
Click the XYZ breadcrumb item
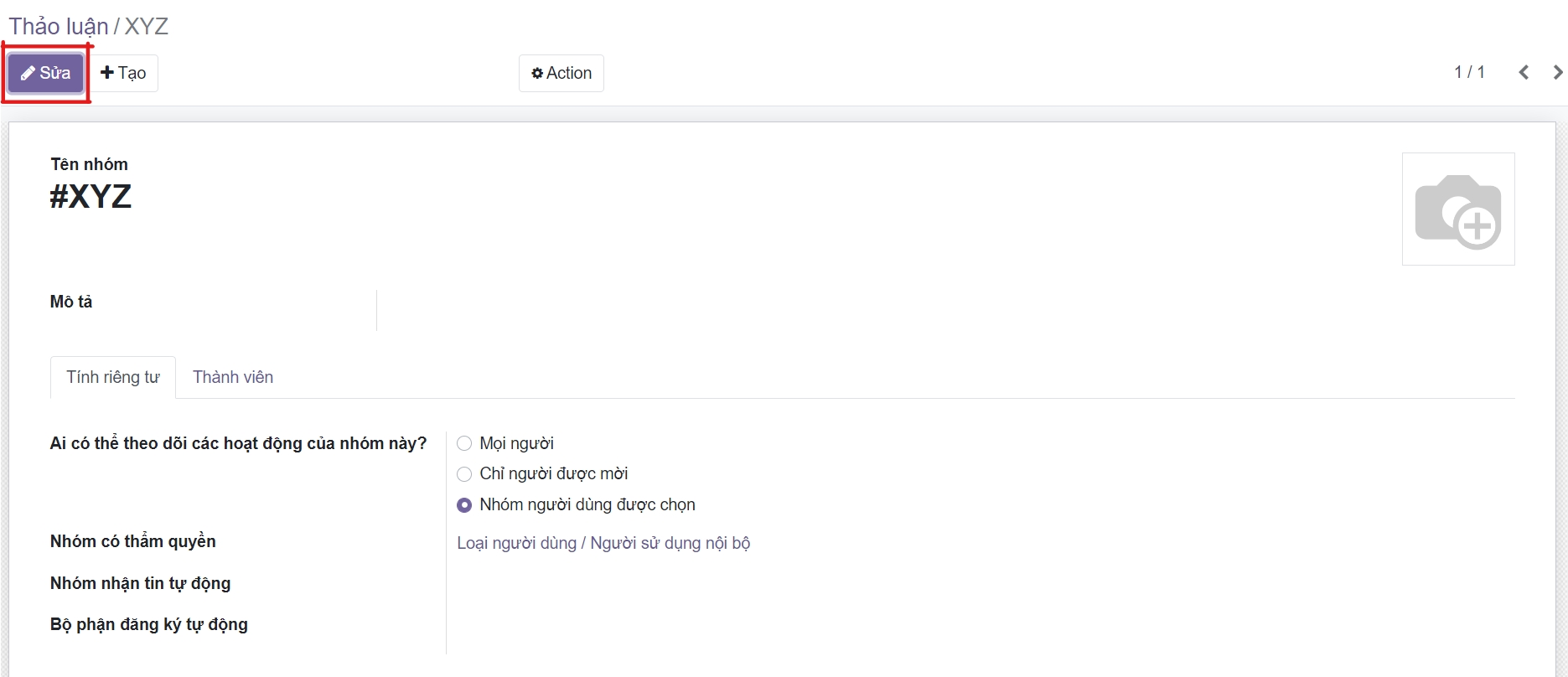pos(147,26)
